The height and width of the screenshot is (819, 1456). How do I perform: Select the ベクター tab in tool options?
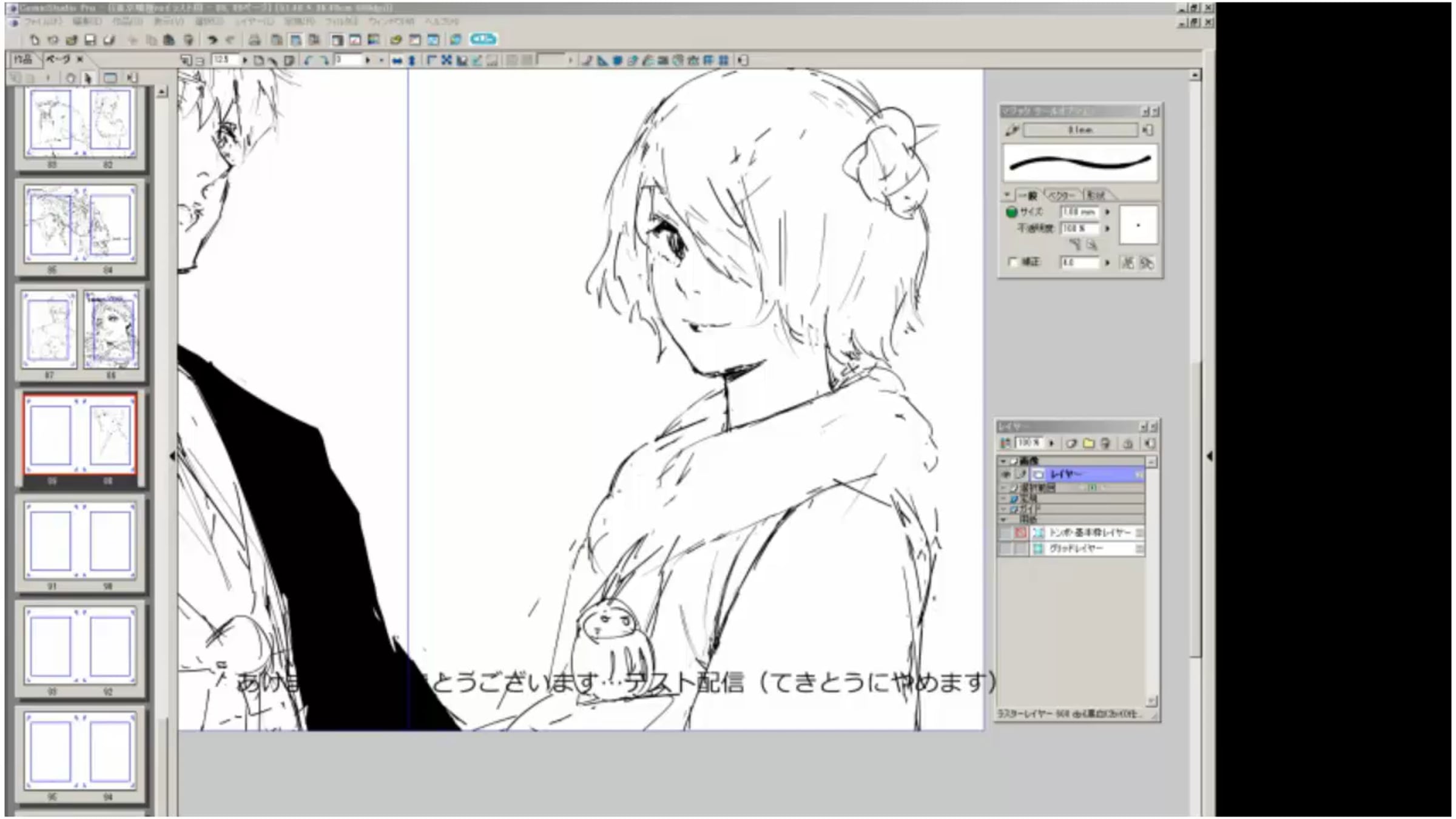click(1061, 195)
